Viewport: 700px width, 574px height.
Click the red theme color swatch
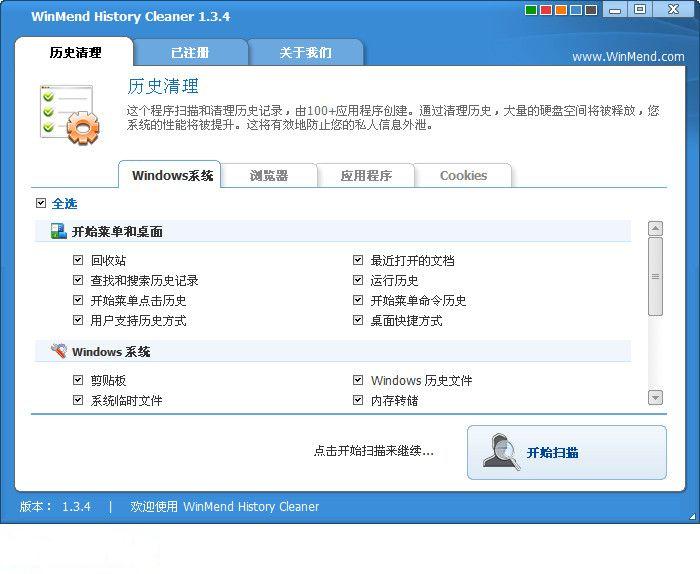click(x=546, y=10)
